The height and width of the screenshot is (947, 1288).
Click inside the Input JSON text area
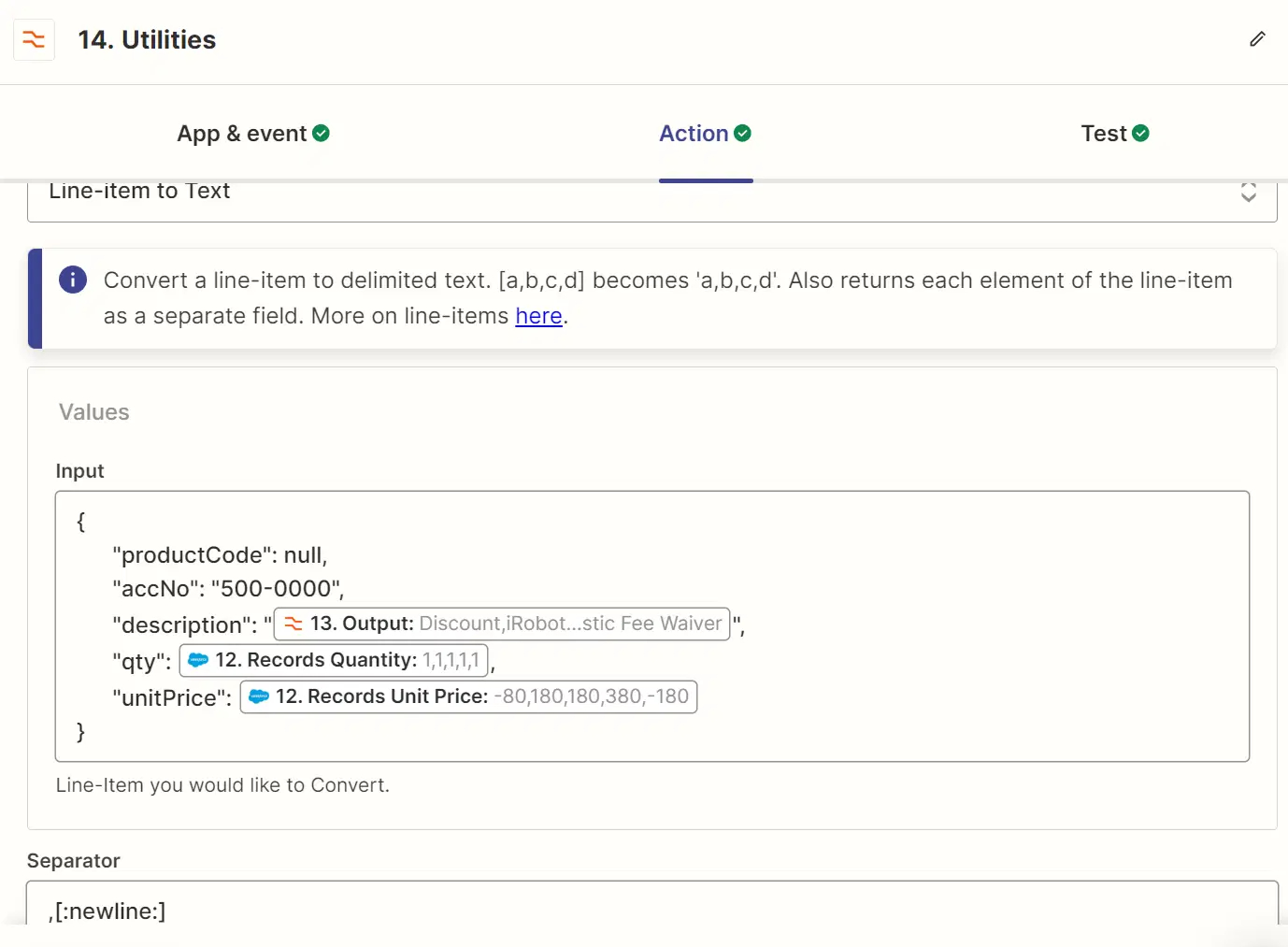(652, 626)
